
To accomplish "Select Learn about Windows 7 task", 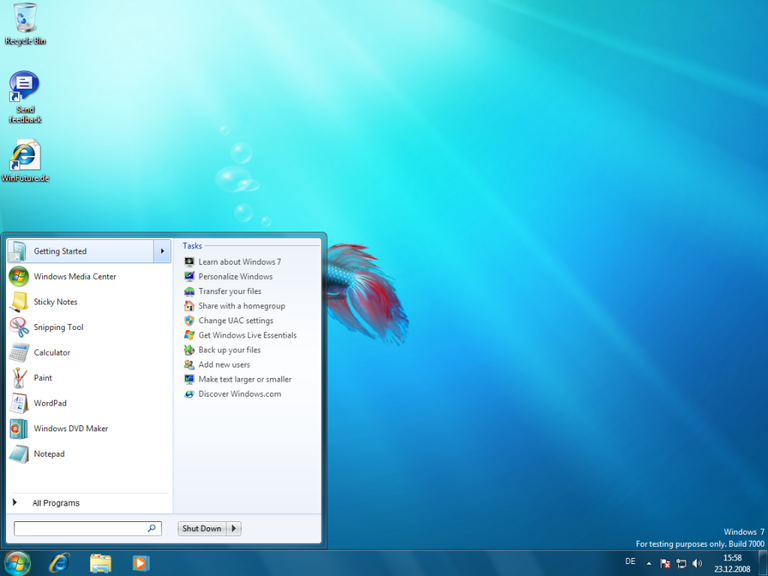I will pyautogui.click(x=232, y=262).
